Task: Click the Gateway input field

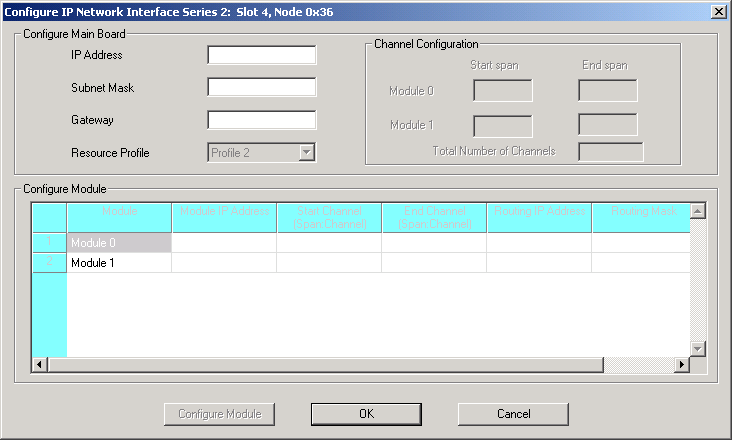Action: [261, 120]
